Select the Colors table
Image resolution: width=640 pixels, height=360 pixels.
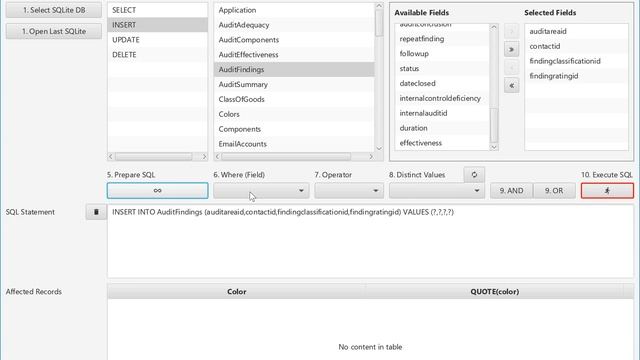pos(294,114)
